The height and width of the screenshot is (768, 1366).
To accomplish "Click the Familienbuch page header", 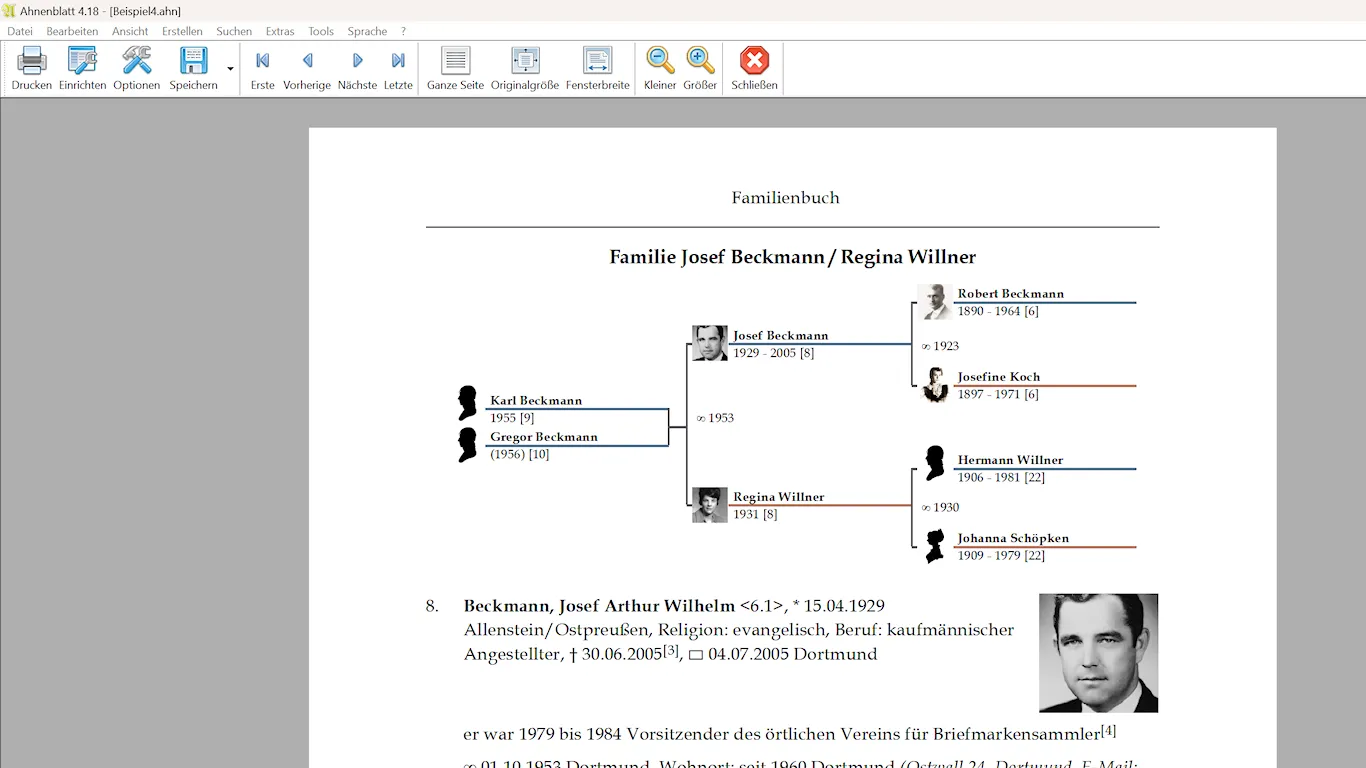I will coord(786,198).
